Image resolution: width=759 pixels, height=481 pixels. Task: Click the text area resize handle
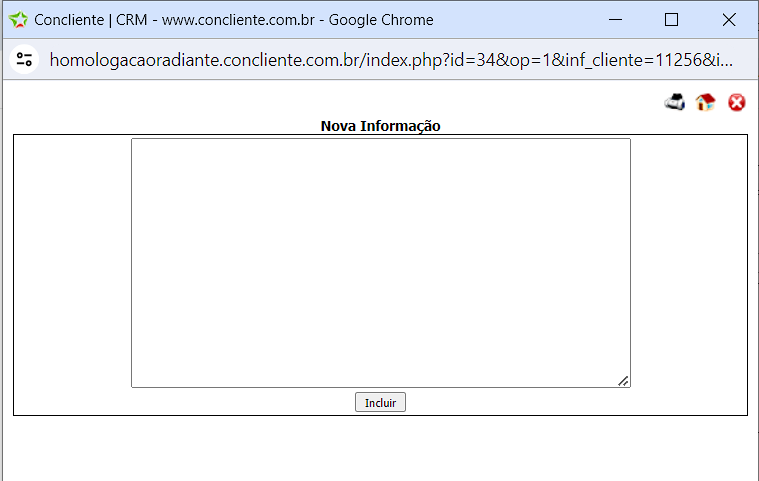[x=623, y=380]
